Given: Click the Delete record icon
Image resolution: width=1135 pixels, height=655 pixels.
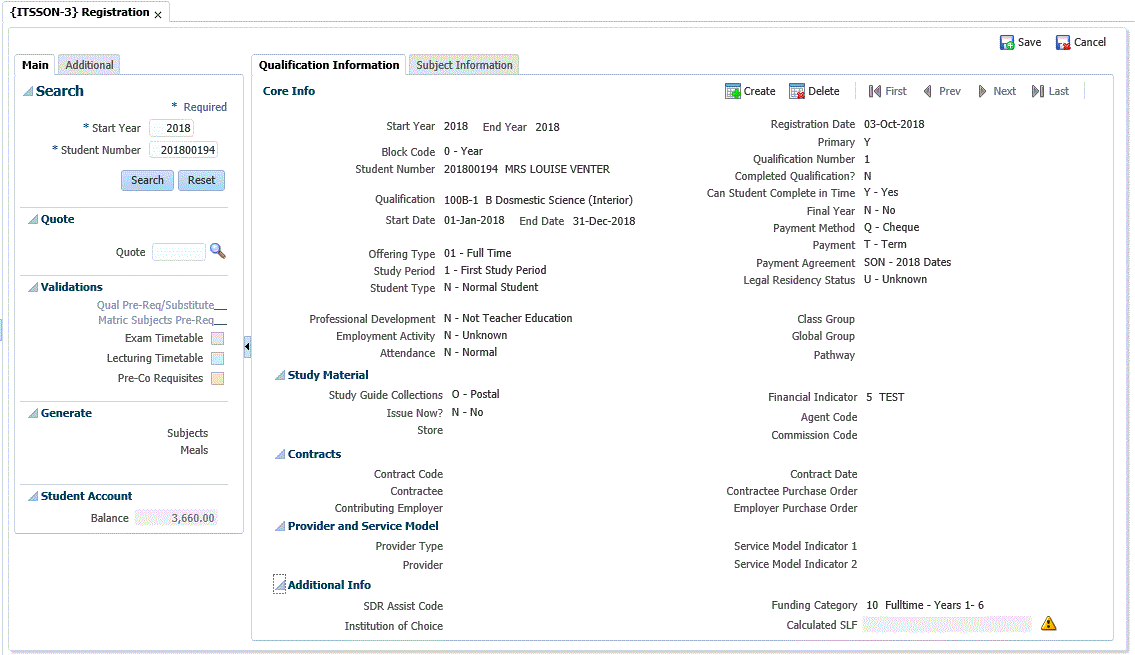Looking at the screenshot, I should pos(797,92).
